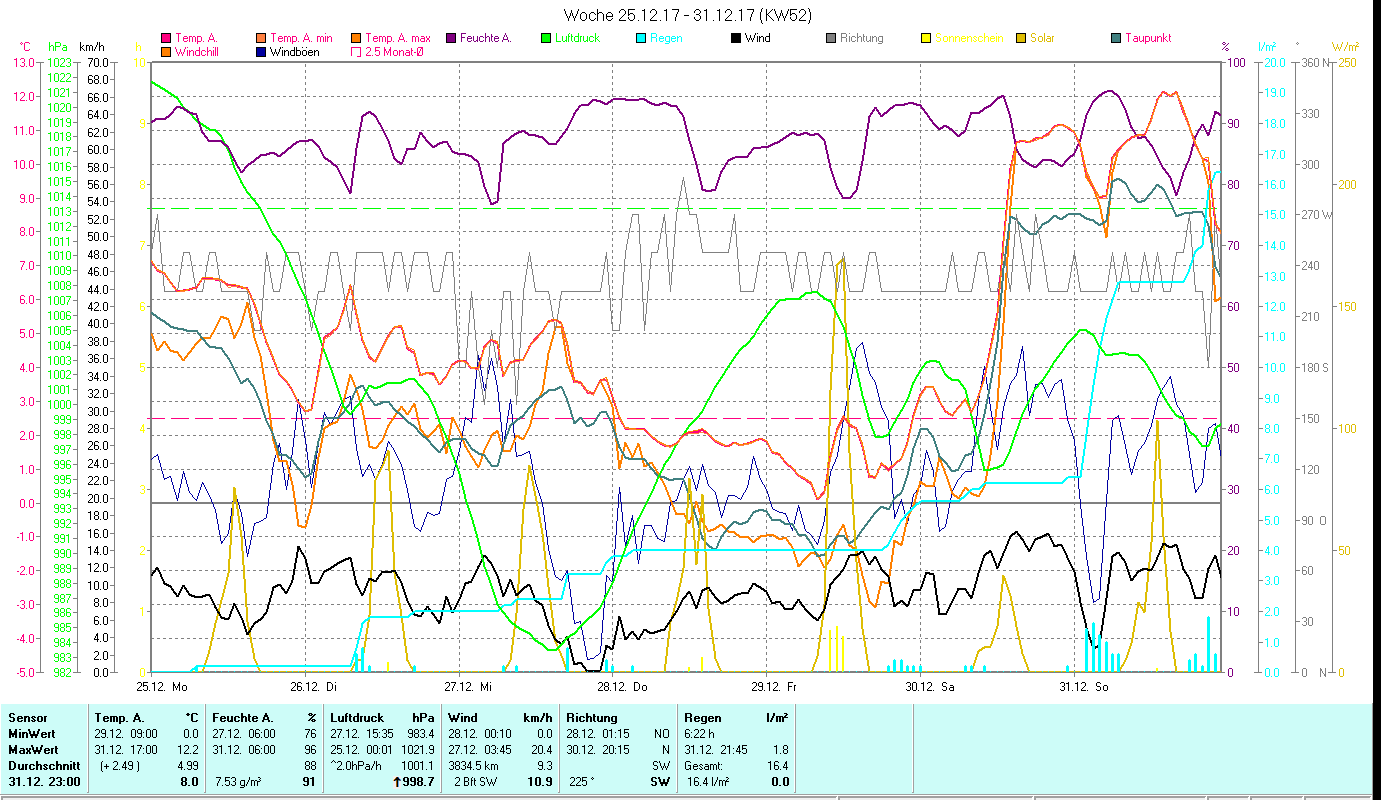Pick the cyan Regen legend swatch
The height and width of the screenshot is (800, 1381).
(641, 38)
